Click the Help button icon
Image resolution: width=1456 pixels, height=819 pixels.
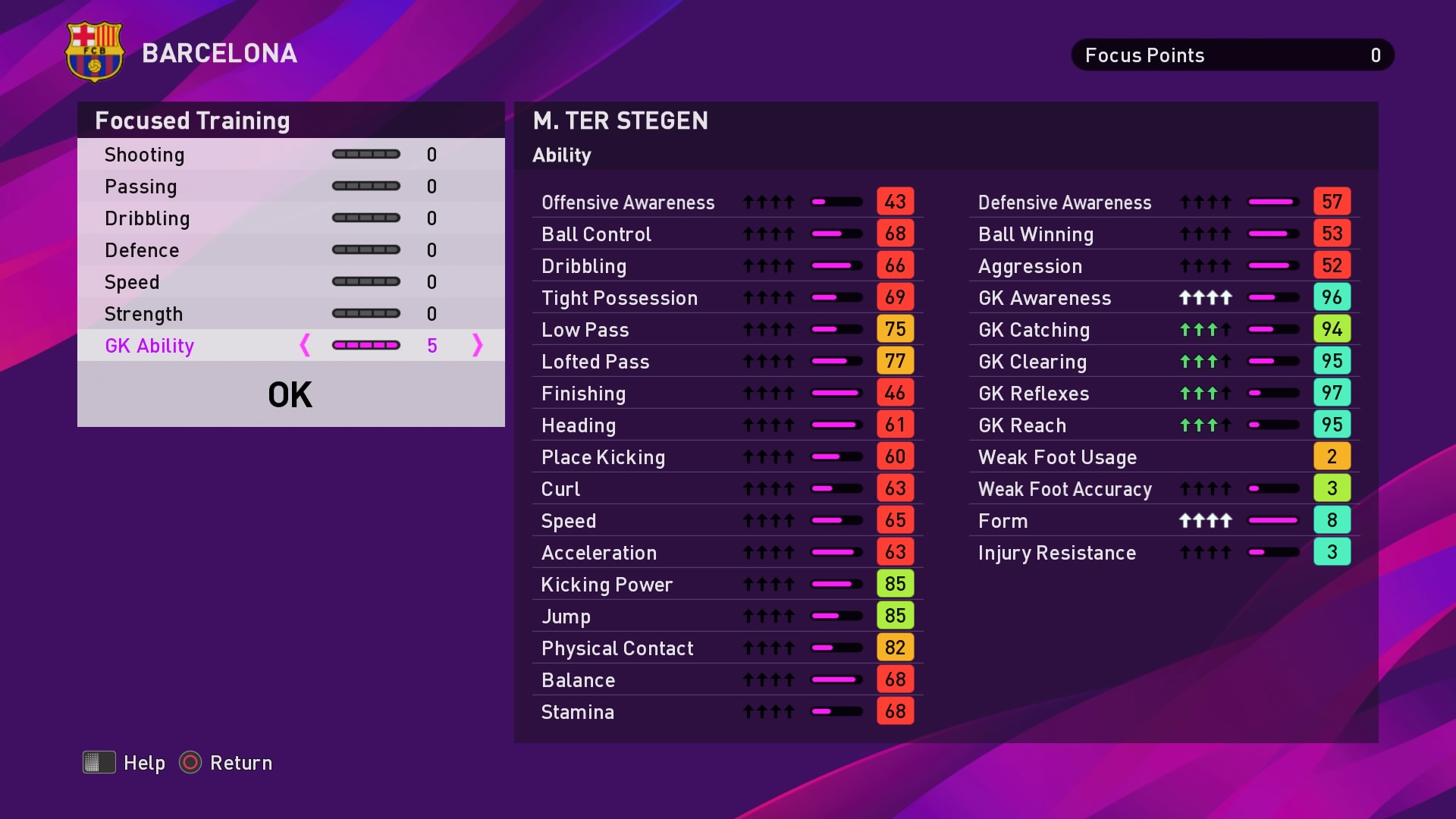[x=99, y=762]
